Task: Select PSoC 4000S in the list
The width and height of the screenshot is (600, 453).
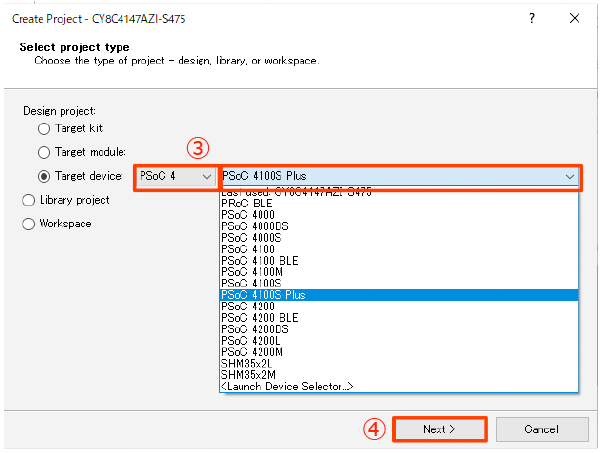Action: (x=399, y=238)
